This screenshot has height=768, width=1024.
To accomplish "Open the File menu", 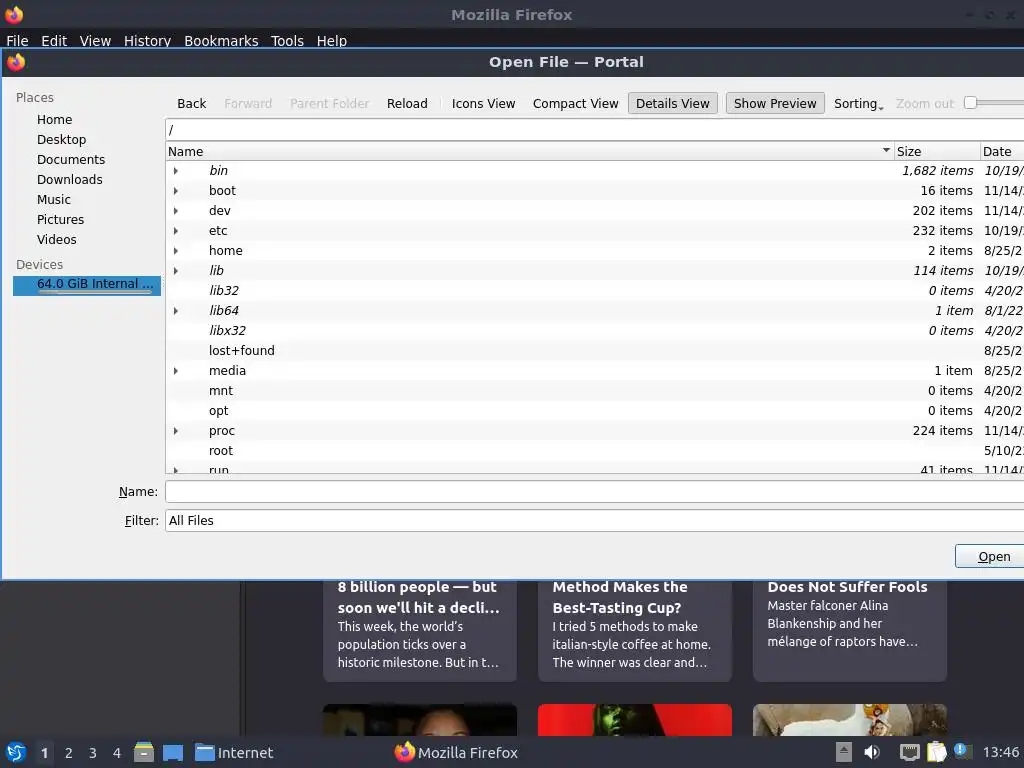I will tap(18, 40).
